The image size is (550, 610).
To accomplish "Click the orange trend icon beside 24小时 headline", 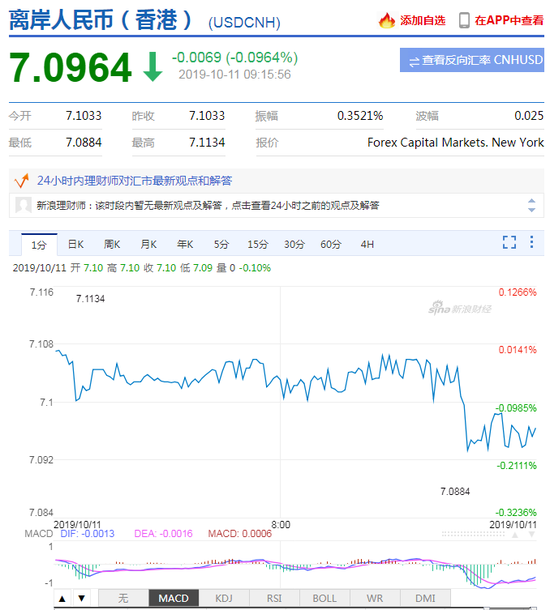I will (x=21, y=181).
